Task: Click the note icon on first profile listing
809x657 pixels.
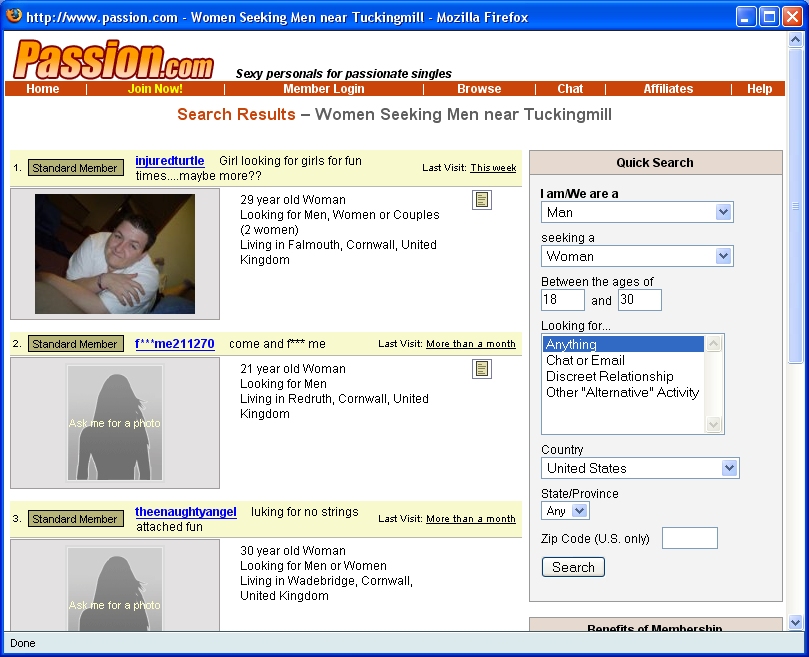Action: click(x=482, y=200)
